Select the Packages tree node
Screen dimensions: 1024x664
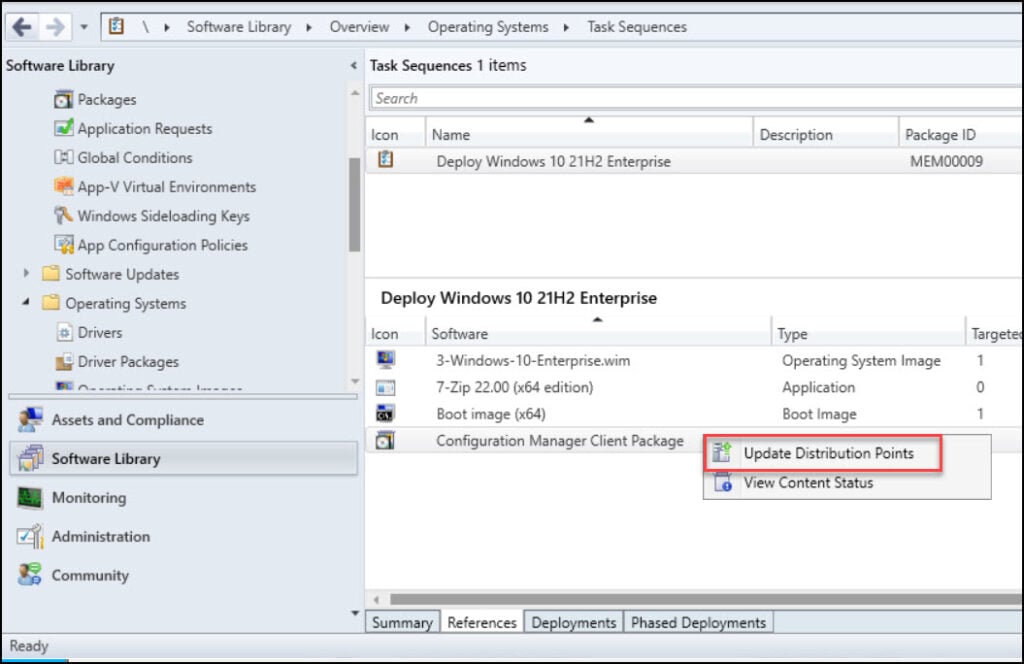107,100
